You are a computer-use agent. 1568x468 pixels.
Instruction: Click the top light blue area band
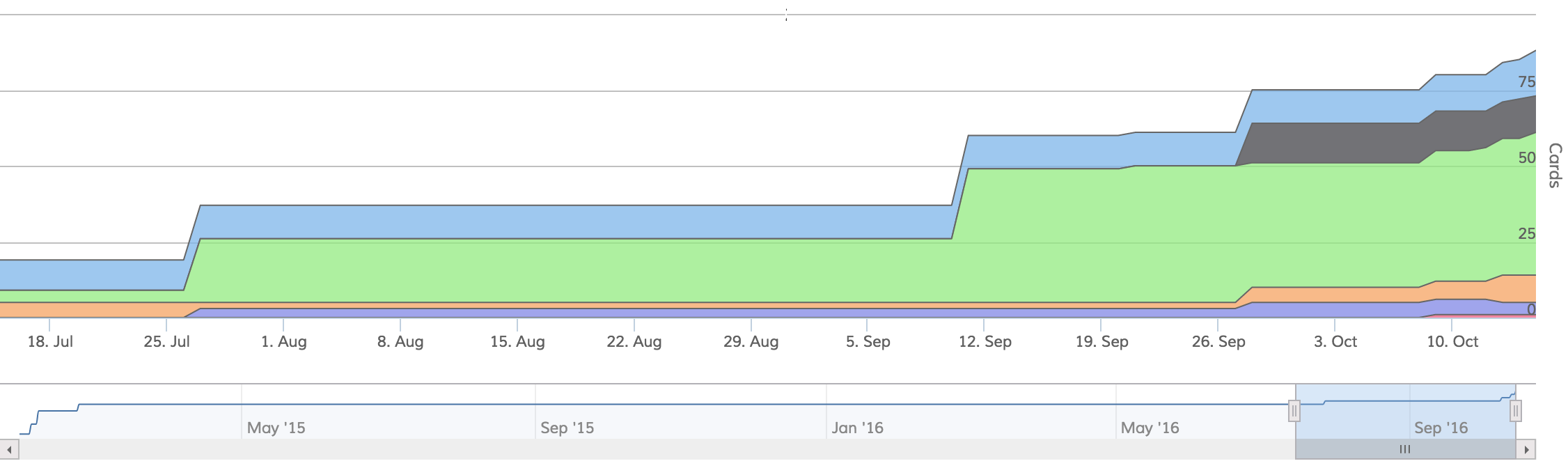coord(557,221)
